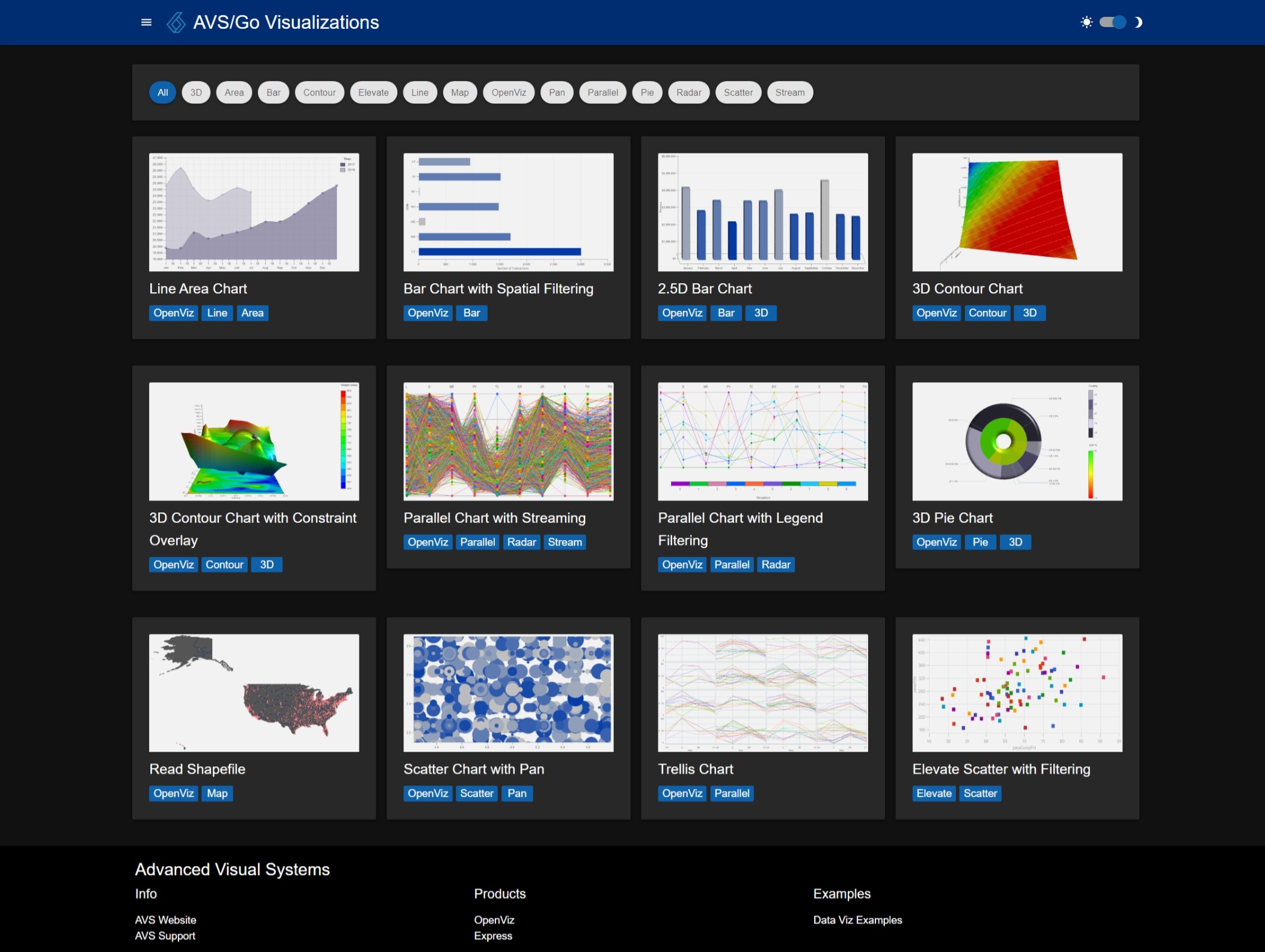Viewport: 1265px width, 952px height.
Task: Click the AVS/Go logo icon
Action: pos(176,22)
